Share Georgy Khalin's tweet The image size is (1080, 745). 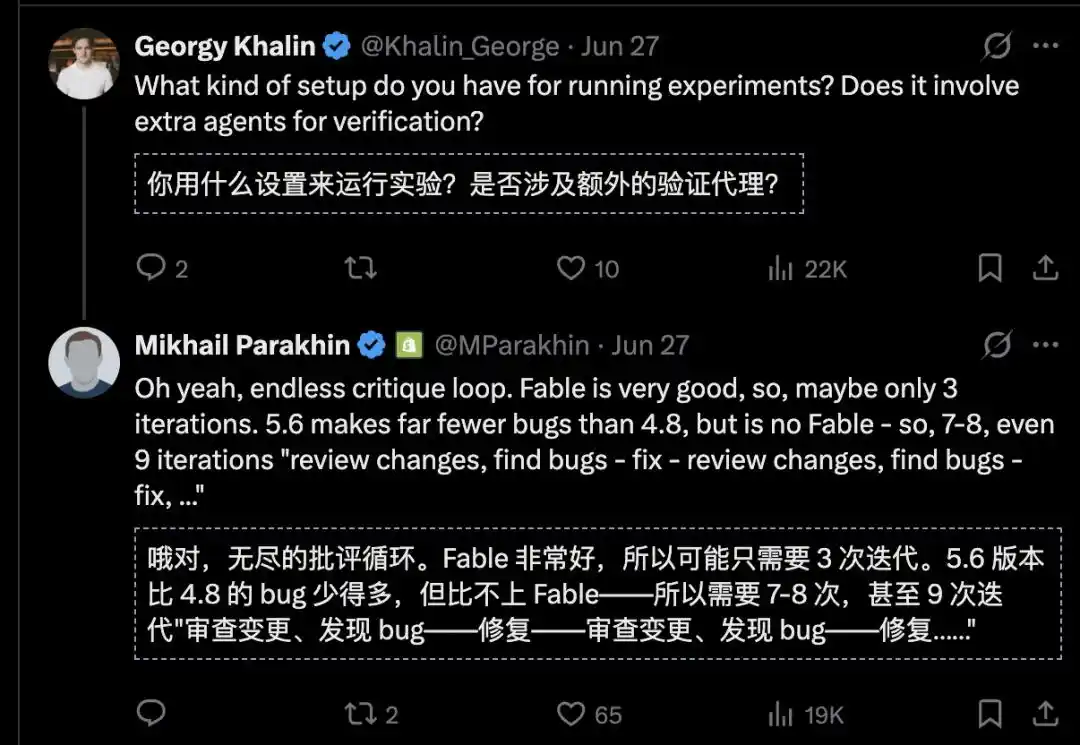pyautogui.click(x=1045, y=267)
